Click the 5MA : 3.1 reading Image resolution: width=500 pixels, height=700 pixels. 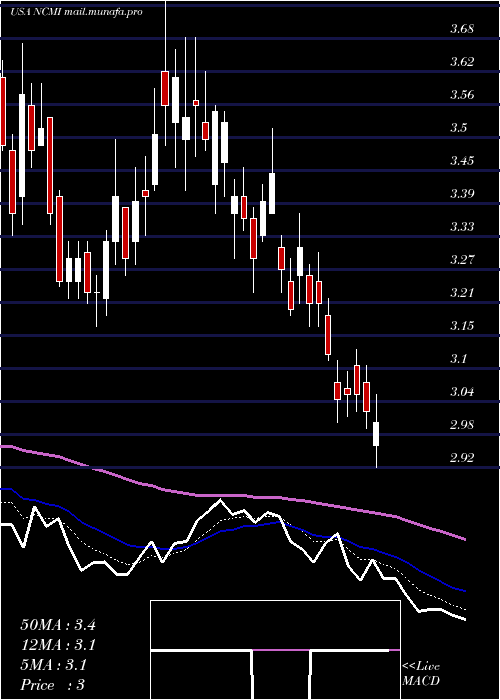pos(53,665)
